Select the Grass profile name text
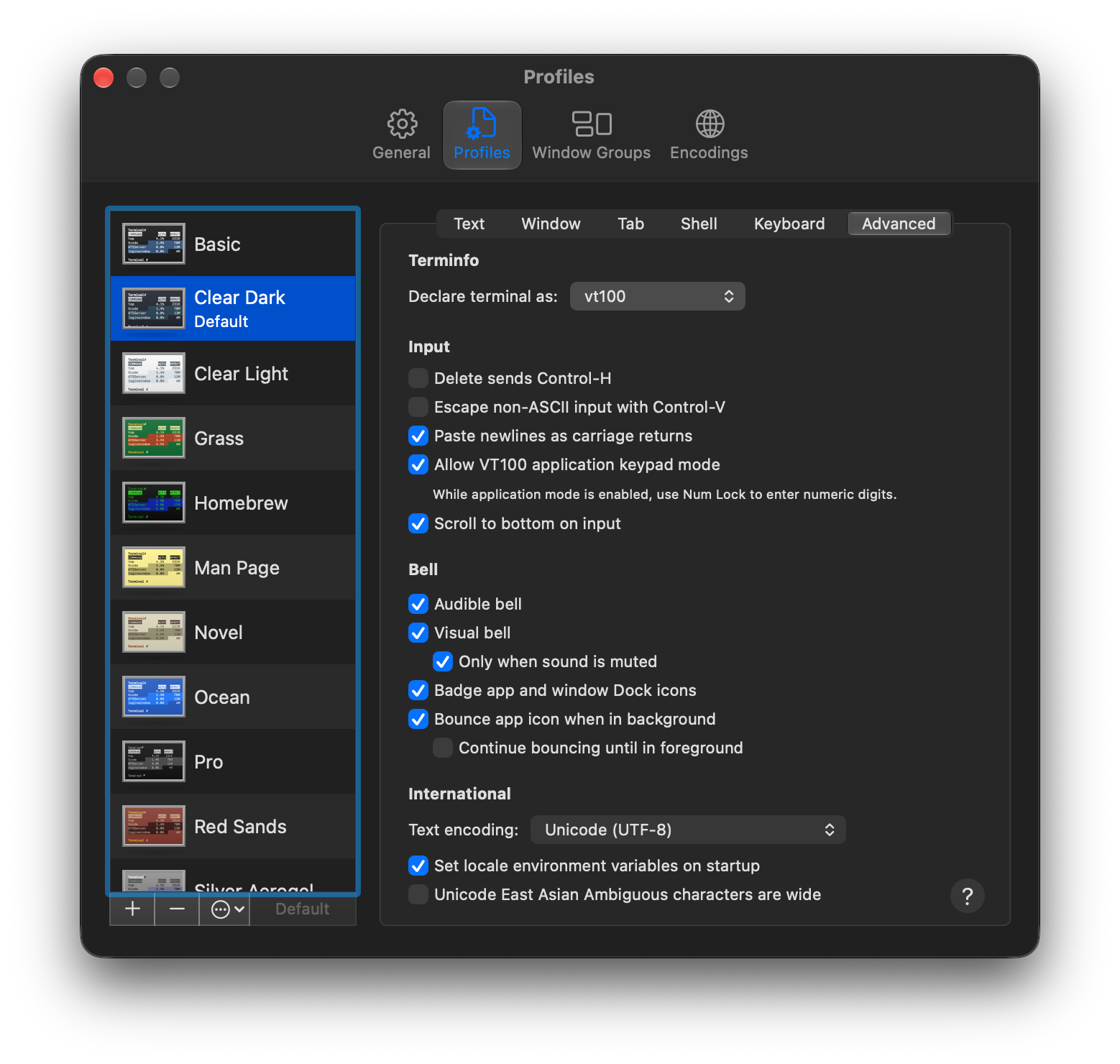The width and height of the screenshot is (1120, 1064). [219, 439]
